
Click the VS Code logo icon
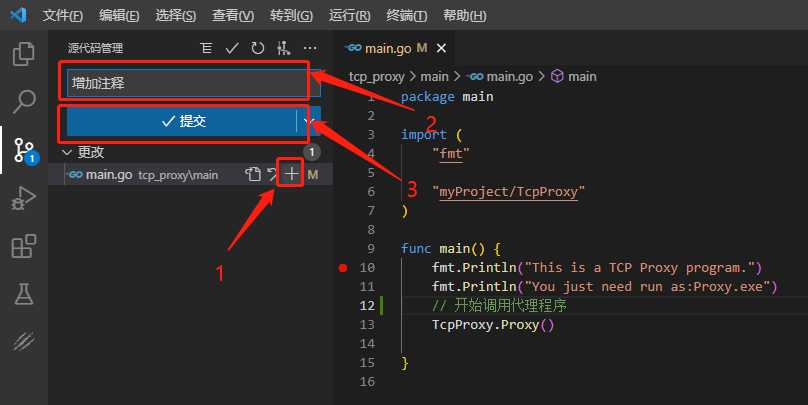(x=19, y=15)
